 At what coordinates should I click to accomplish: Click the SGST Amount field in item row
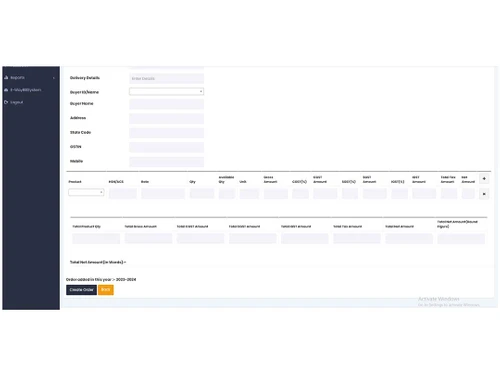point(375,193)
